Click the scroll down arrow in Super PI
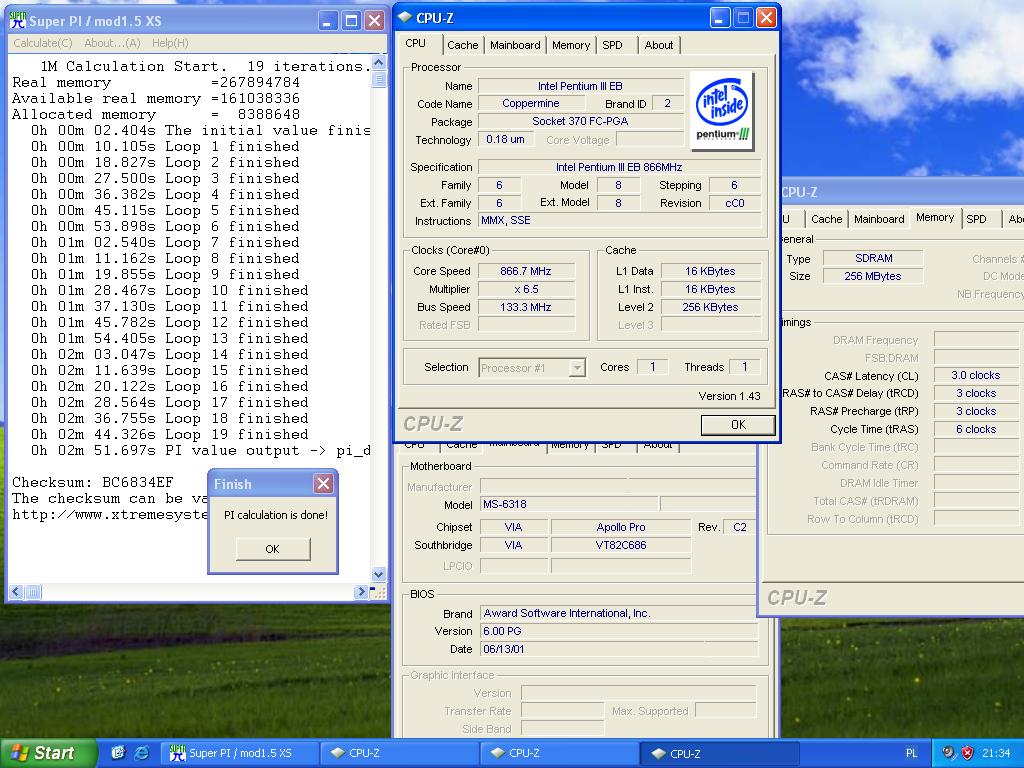1024x768 pixels. [x=379, y=575]
